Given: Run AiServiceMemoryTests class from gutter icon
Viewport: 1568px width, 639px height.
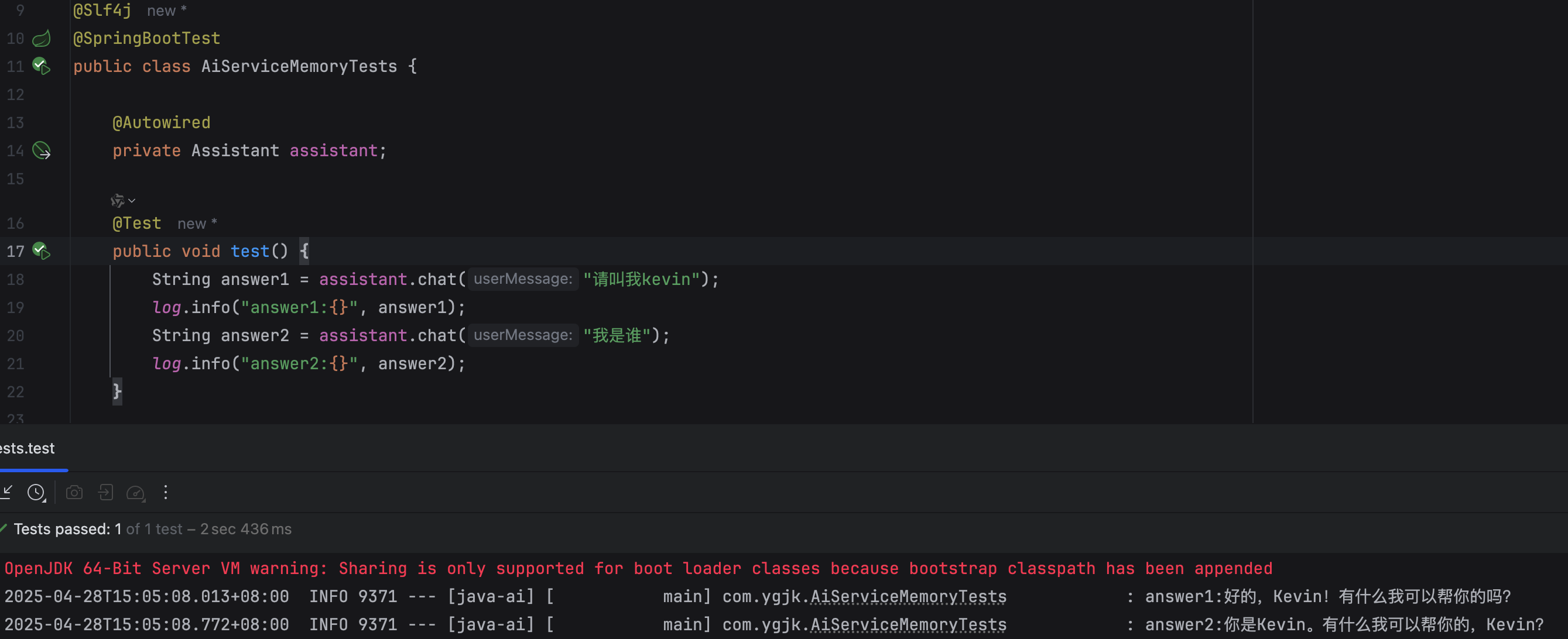Looking at the screenshot, I should [x=42, y=66].
